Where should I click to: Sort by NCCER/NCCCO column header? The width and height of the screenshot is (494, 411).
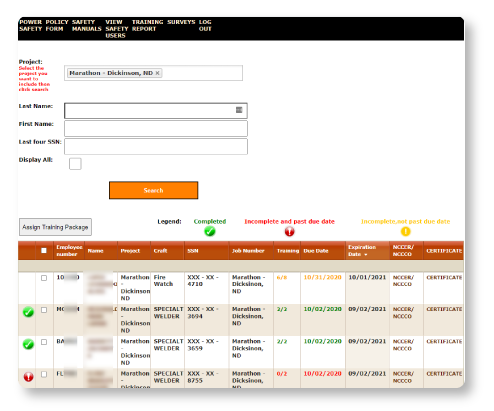point(403,250)
